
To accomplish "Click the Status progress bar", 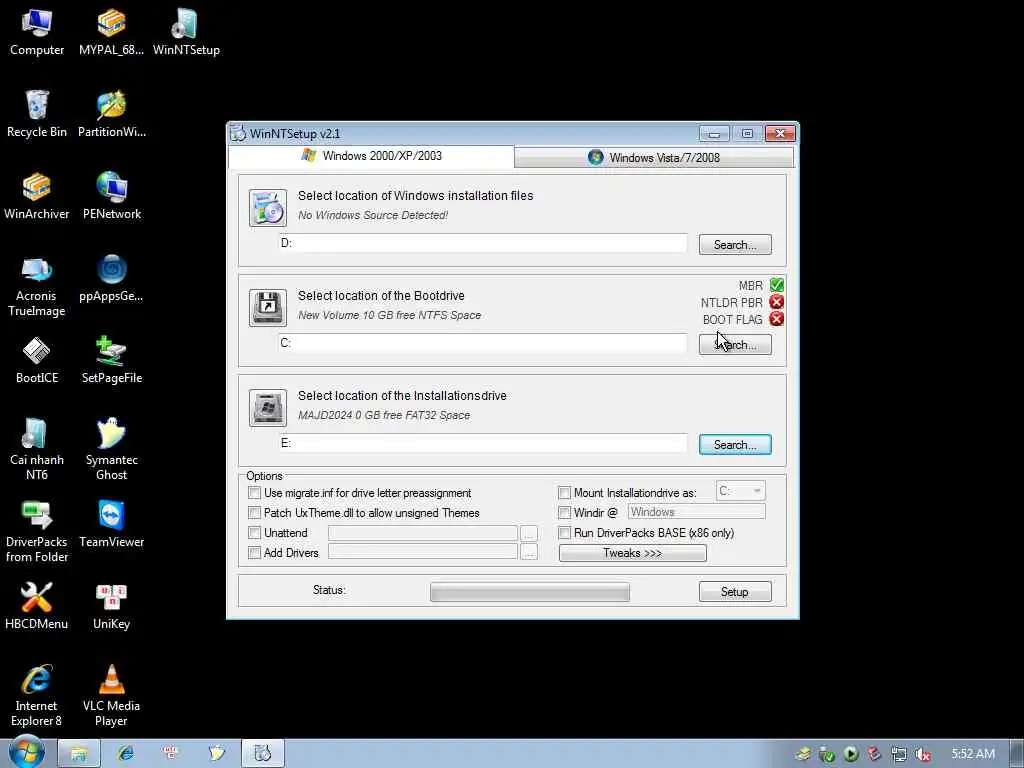I will [530, 592].
